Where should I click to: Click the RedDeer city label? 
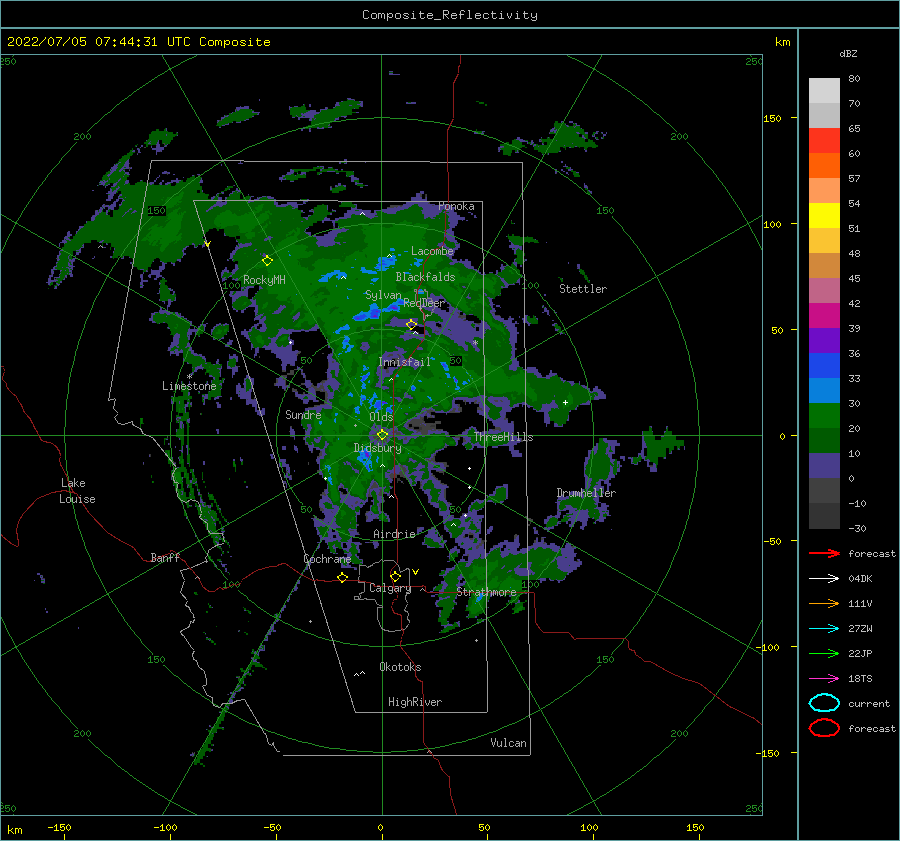point(424,303)
